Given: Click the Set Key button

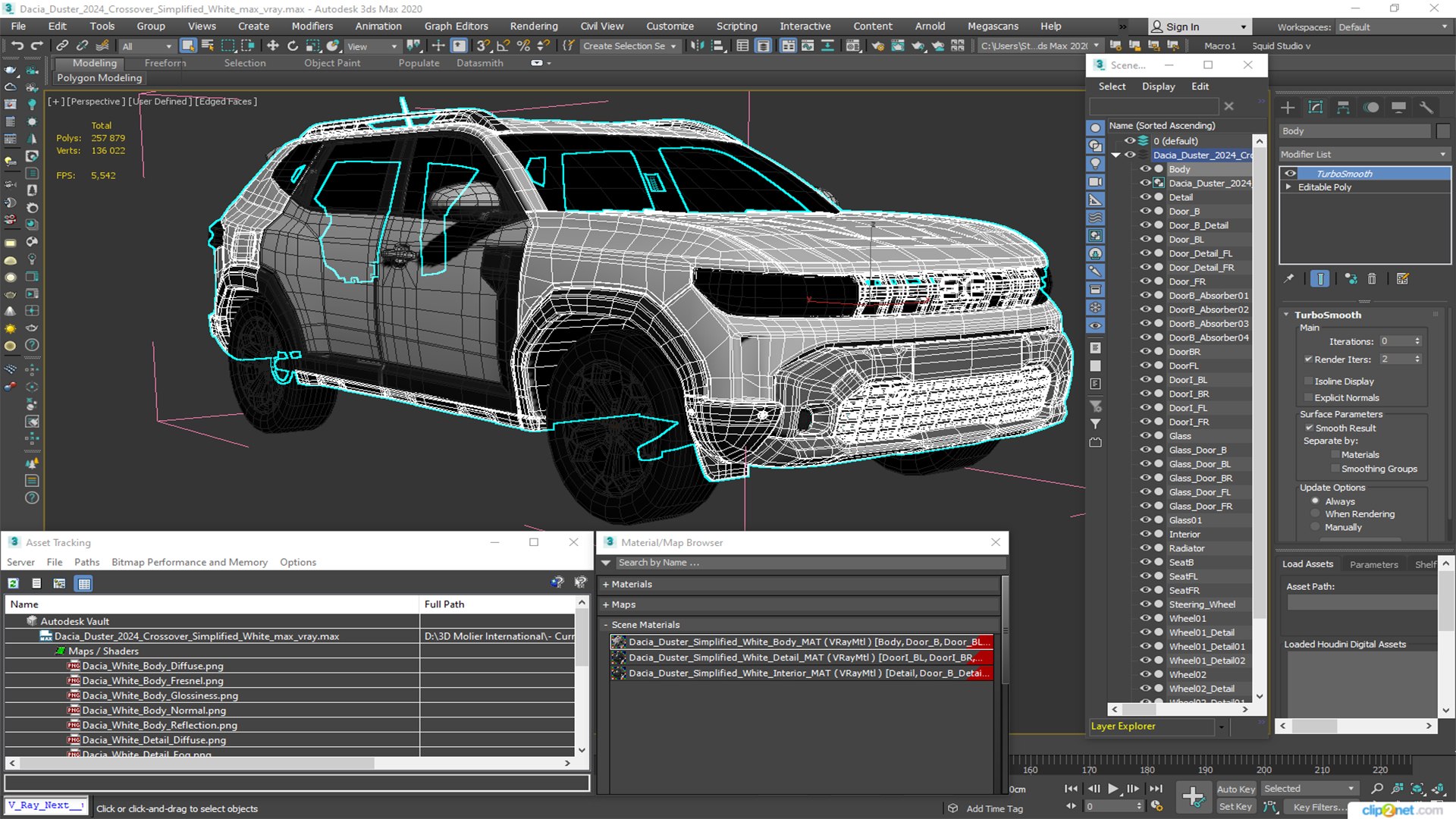Looking at the screenshot, I should [1235, 807].
